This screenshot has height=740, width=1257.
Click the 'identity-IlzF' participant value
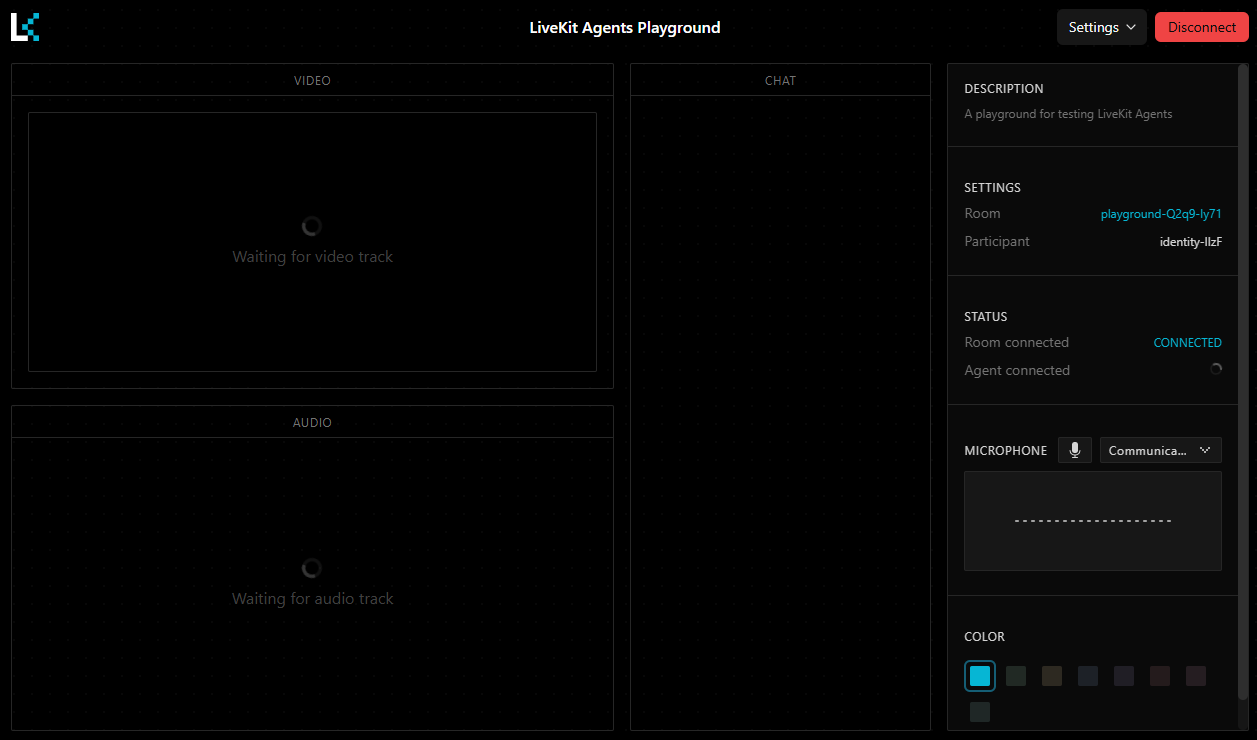coord(1191,242)
